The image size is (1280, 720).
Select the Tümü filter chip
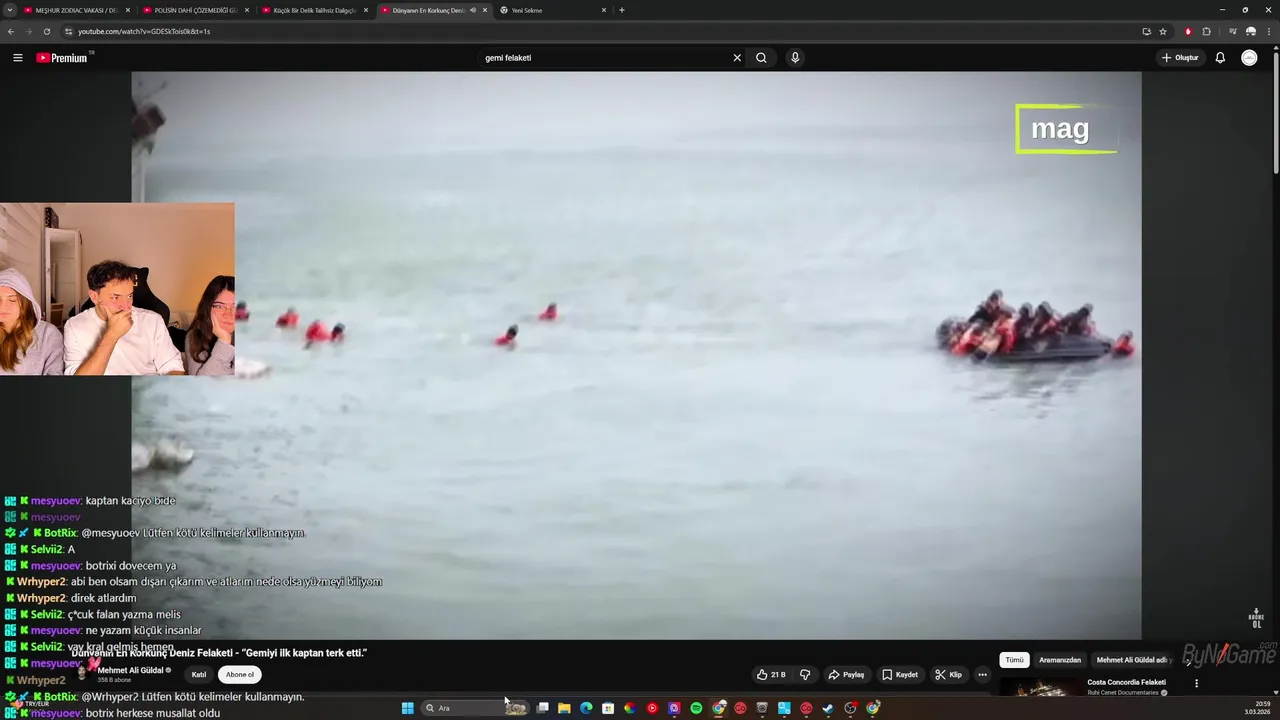pyautogui.click(x=1014, y=660)
